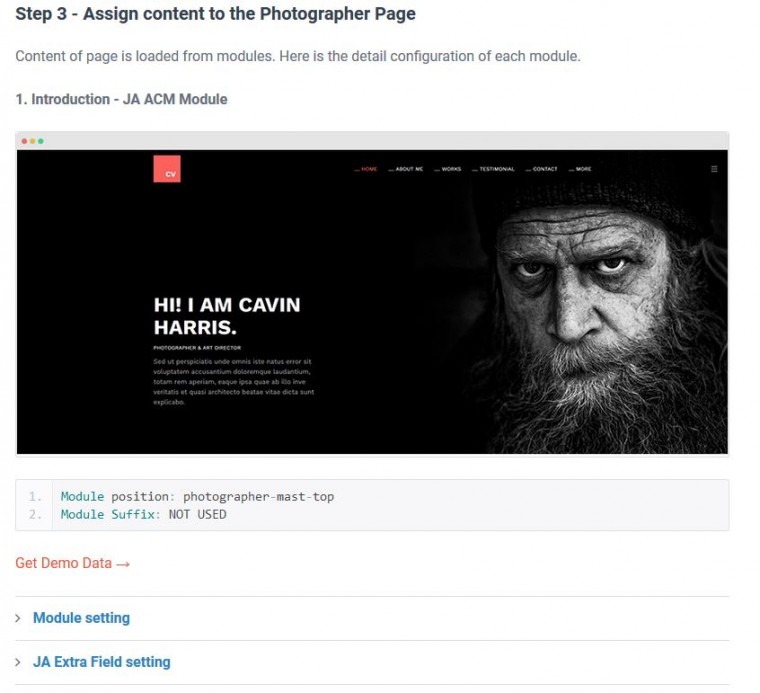Click the red CV logo icon
Viewport: 760px width, 693px height.
tap(167, 169)
